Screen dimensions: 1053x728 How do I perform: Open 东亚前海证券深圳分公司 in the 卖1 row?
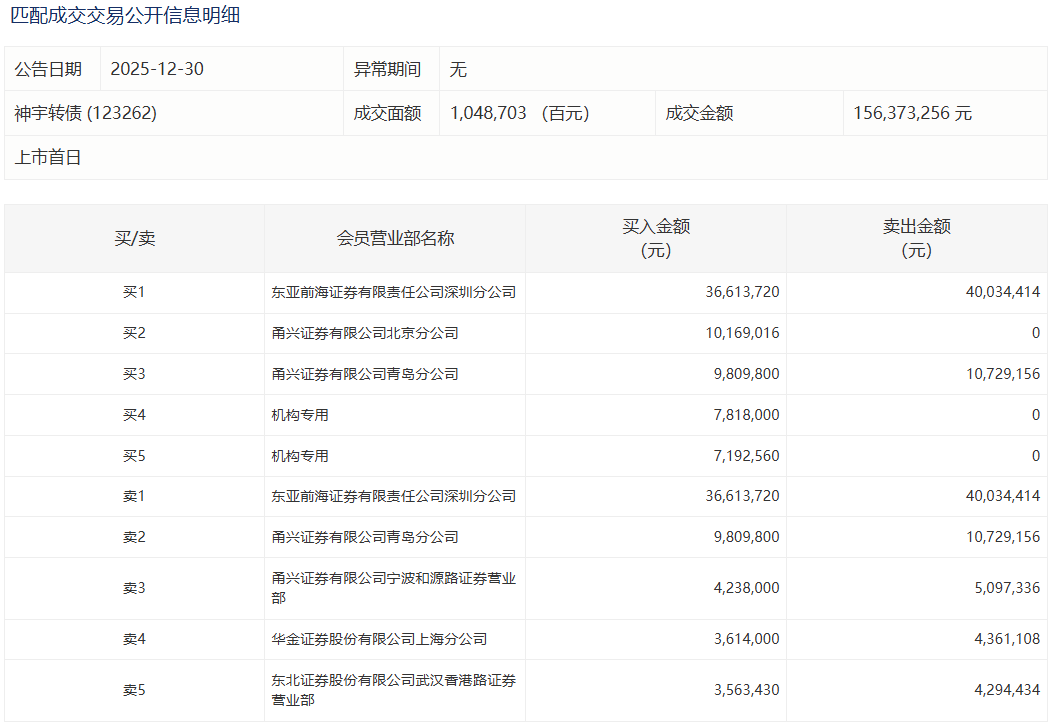click(393, 496)
